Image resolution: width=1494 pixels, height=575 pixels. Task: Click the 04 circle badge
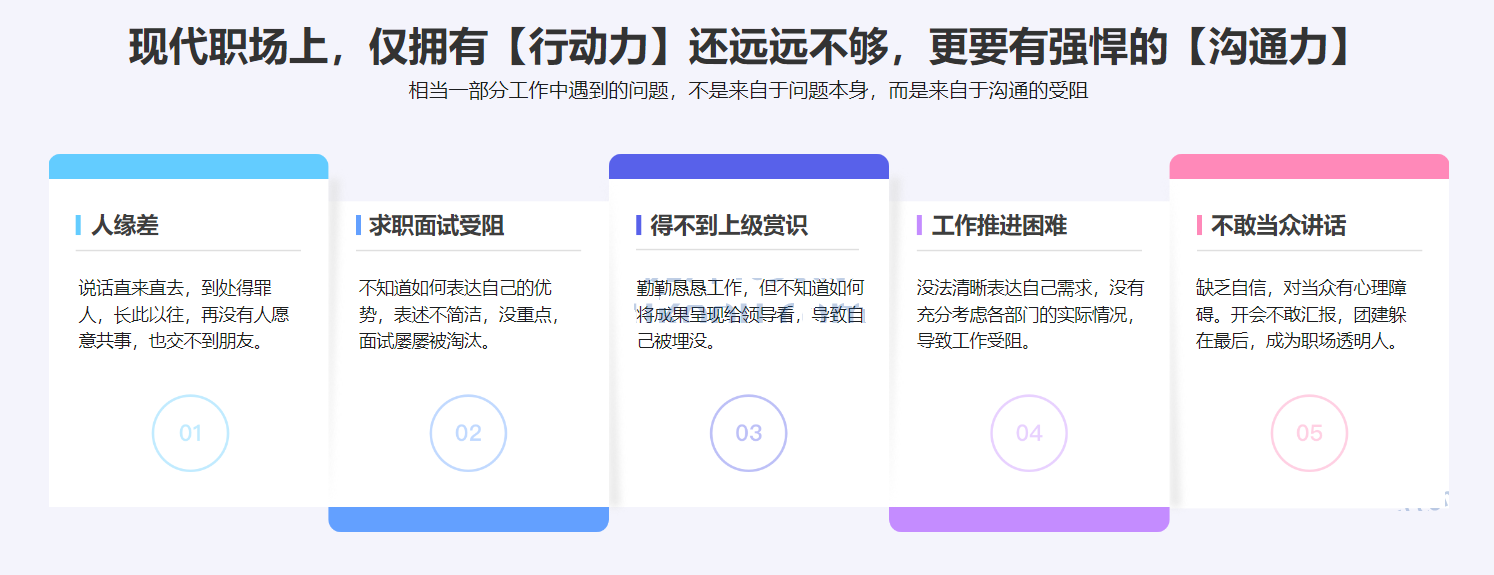(1029, 433)
